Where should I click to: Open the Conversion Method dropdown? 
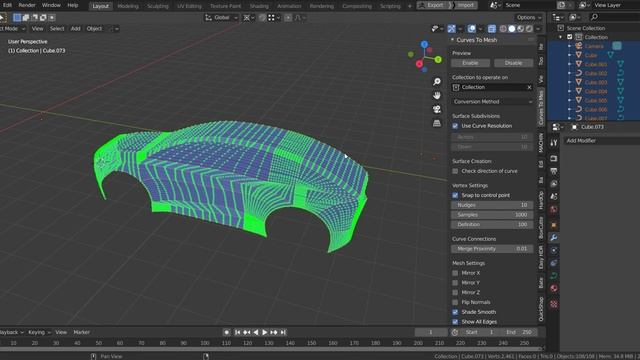493,102
